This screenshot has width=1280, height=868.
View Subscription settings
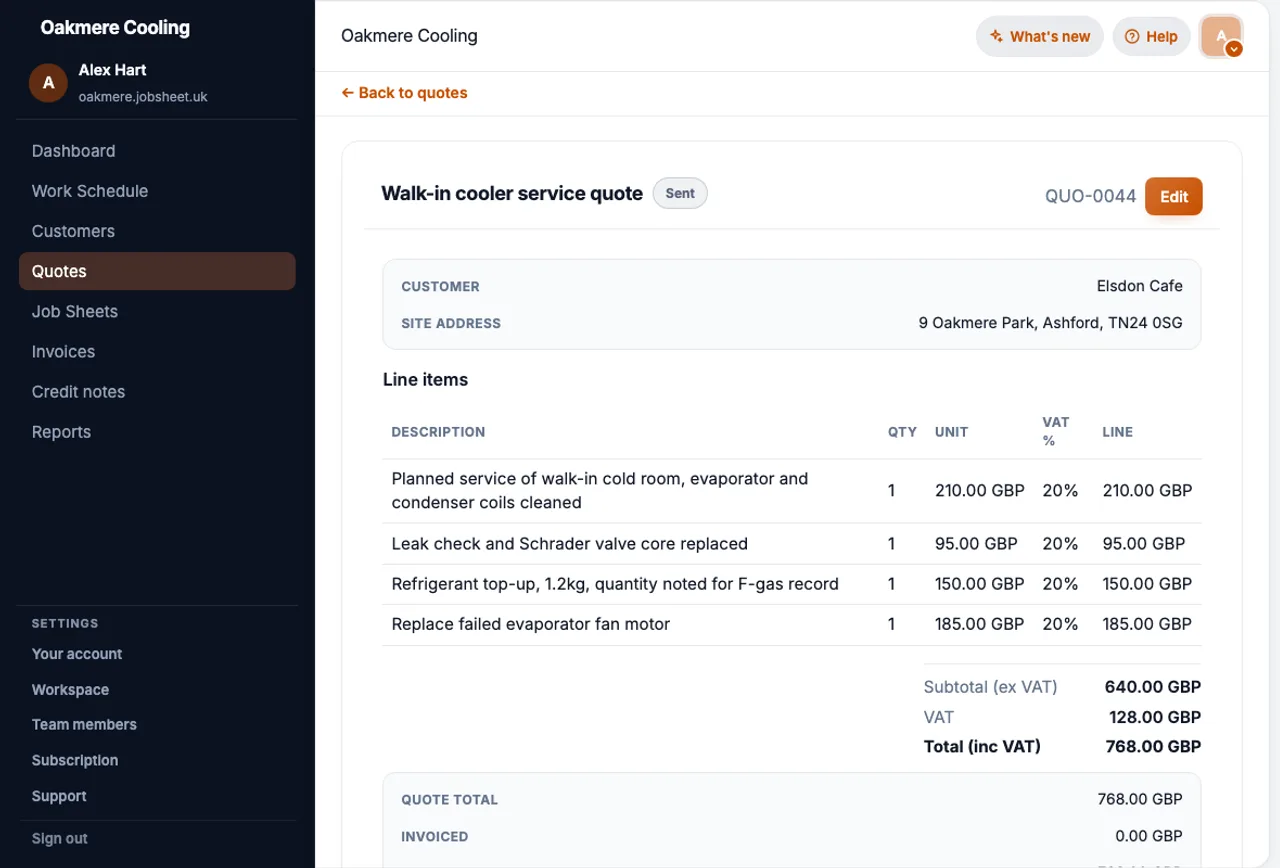[75, 761]
